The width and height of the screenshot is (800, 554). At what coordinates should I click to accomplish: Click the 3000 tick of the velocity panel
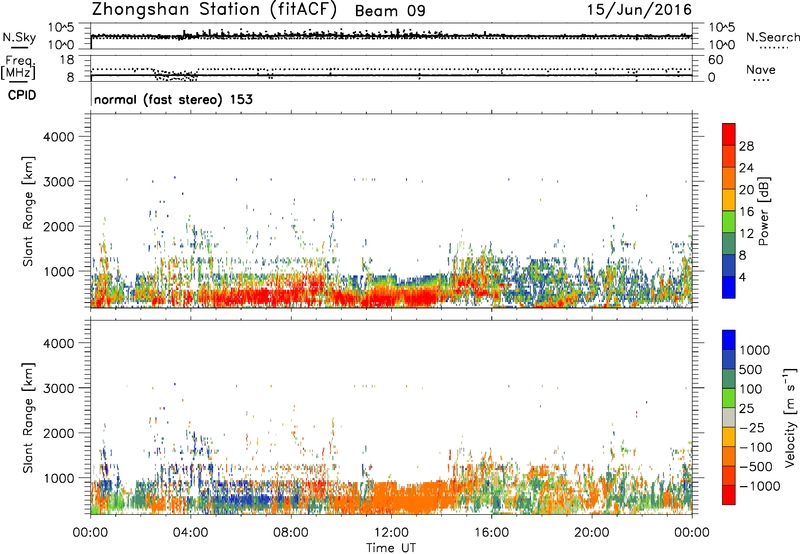pos(59,388)
